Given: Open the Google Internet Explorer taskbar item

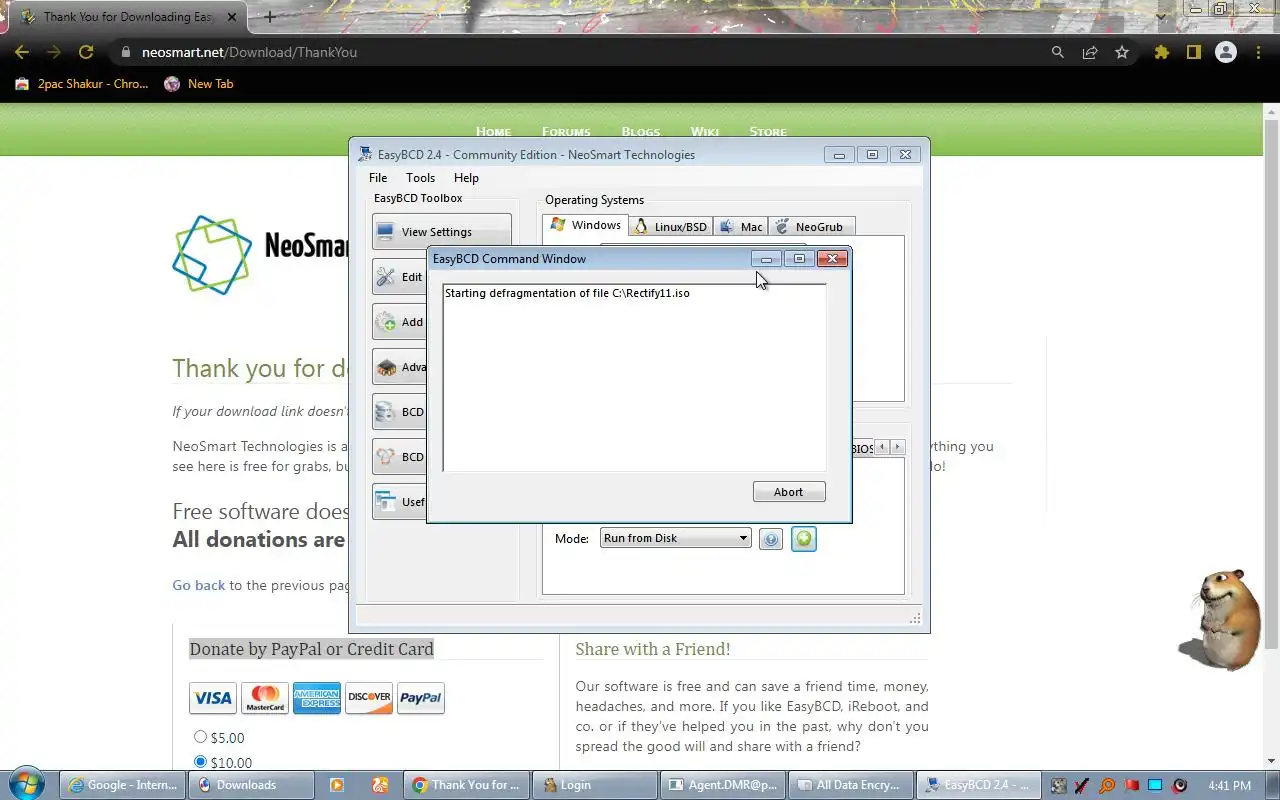Looking at the screenshot, I should point(124,785).
